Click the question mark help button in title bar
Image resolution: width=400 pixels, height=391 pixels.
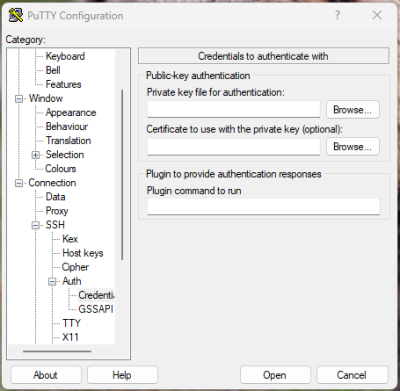[x=337, y=15]
